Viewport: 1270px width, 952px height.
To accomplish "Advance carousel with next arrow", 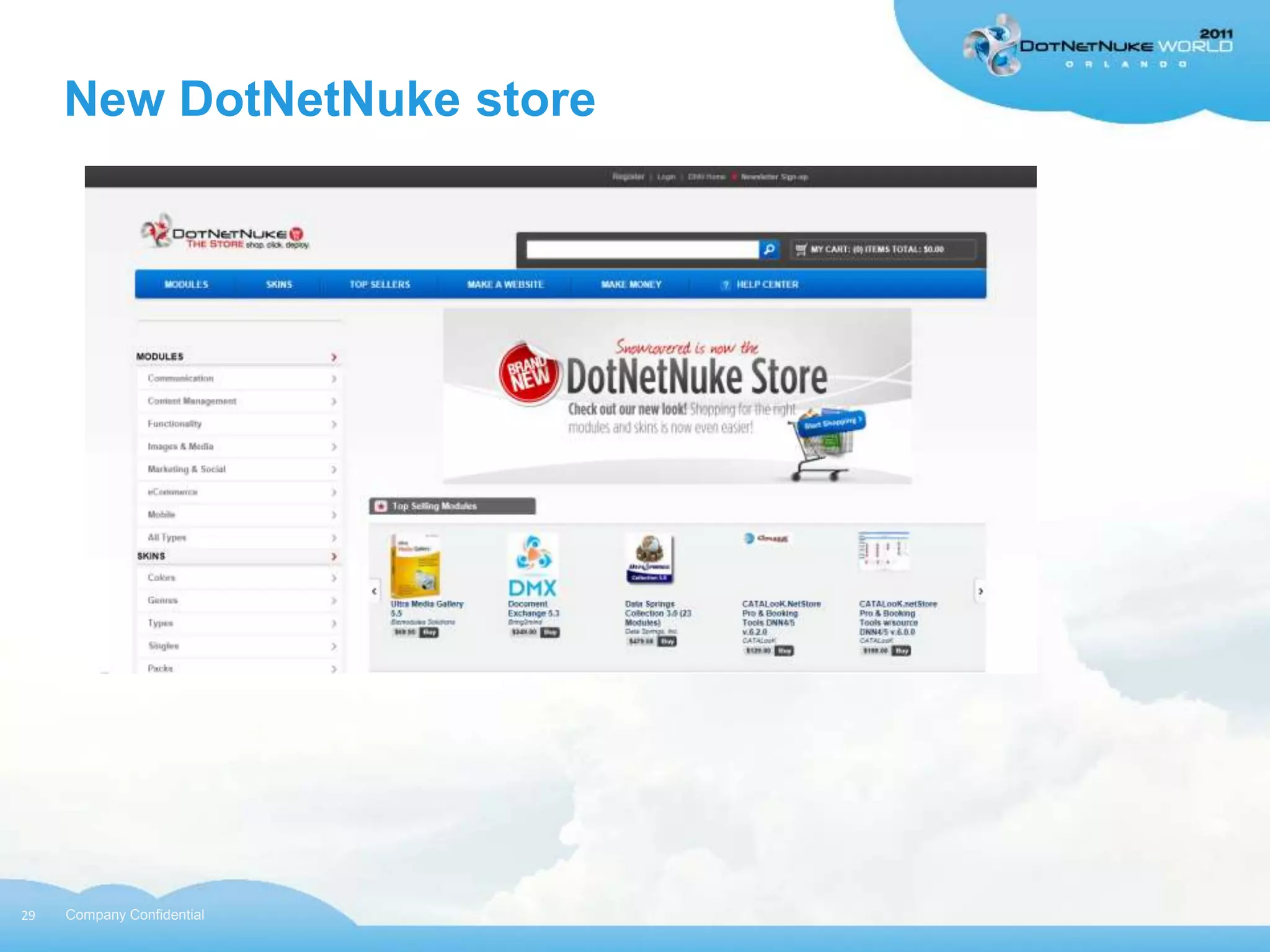I will point(980,591).
